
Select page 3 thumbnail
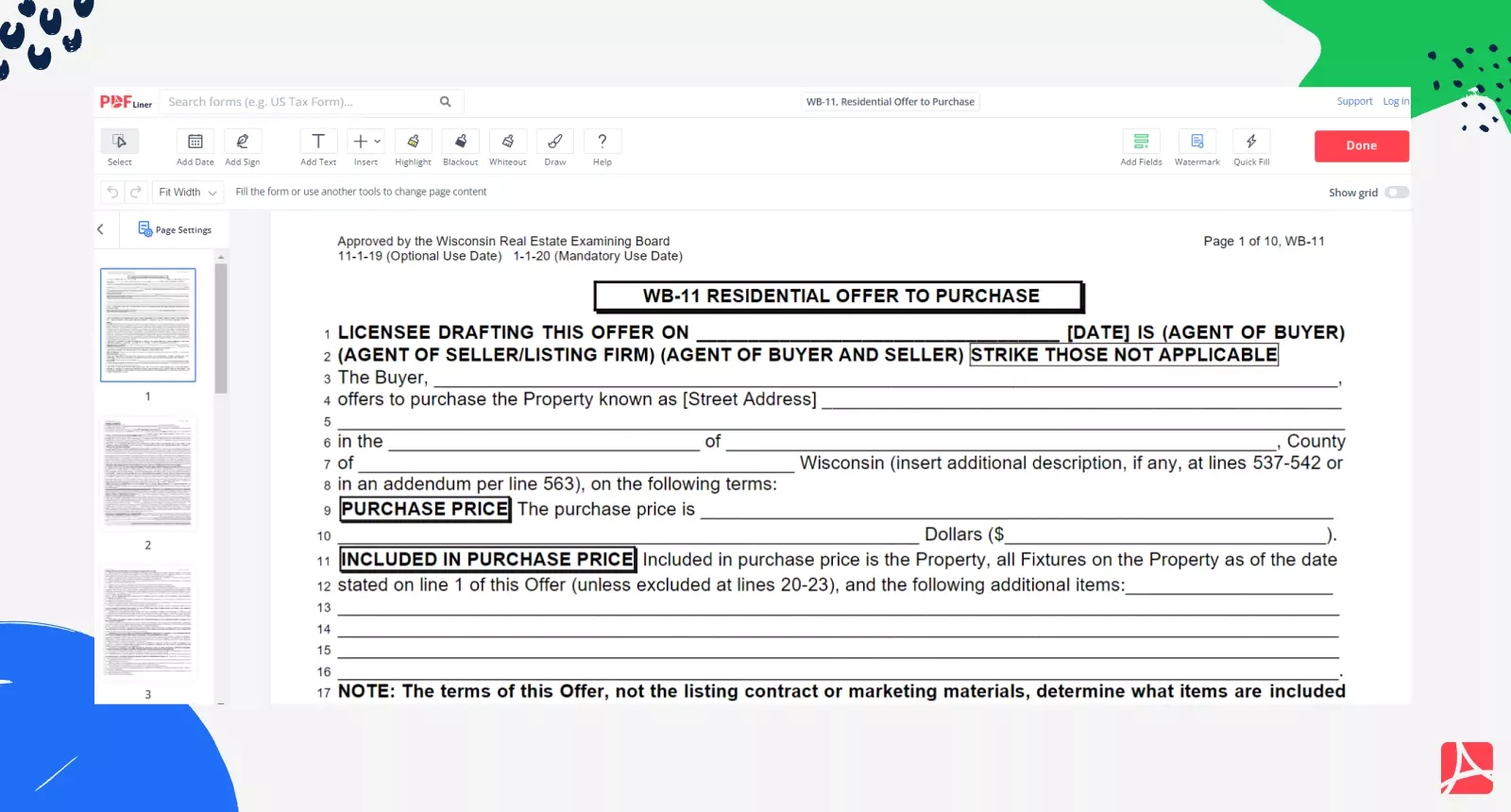tap(148, 623)
